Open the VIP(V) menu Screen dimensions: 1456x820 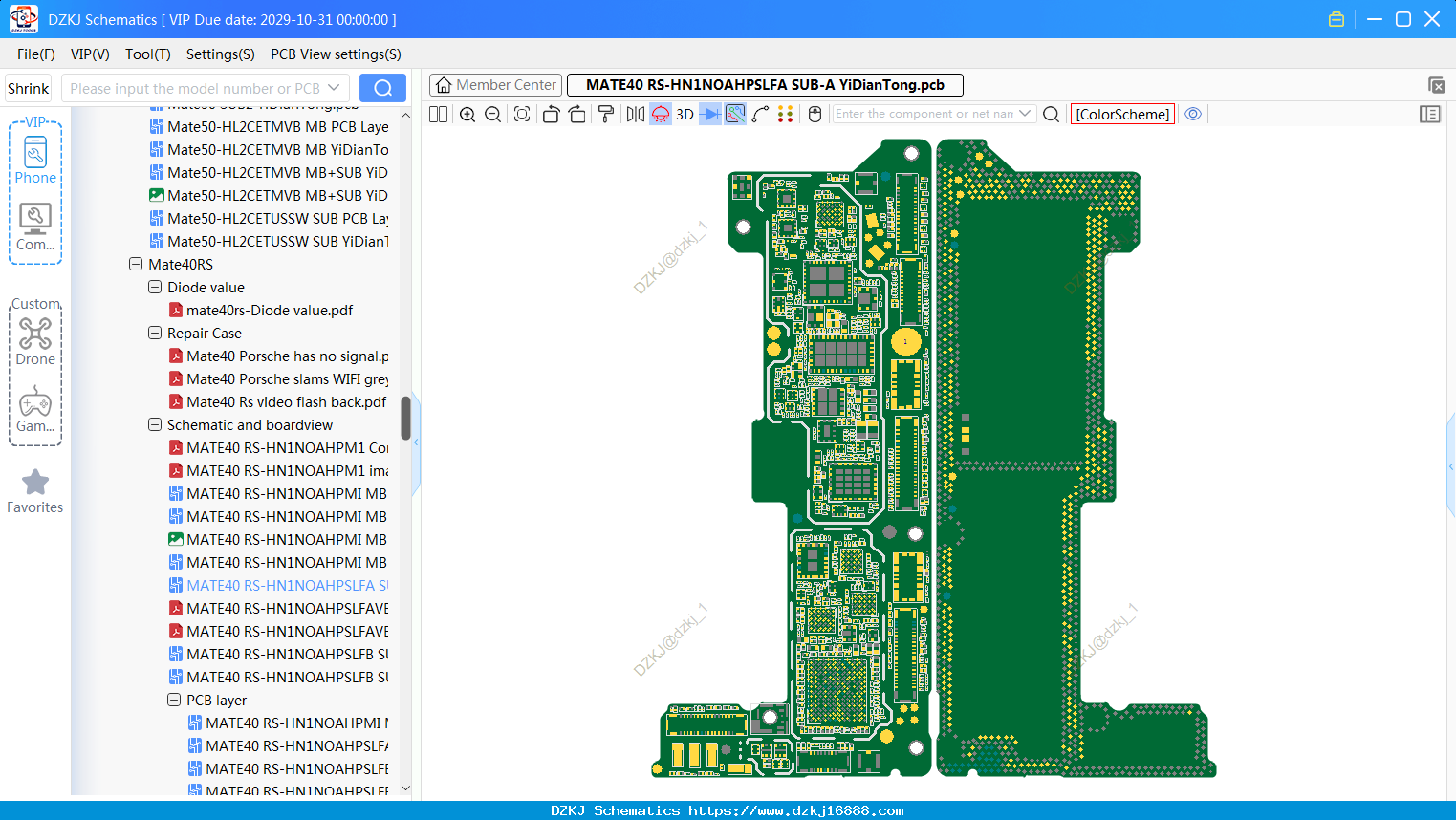tap(90, 54)
